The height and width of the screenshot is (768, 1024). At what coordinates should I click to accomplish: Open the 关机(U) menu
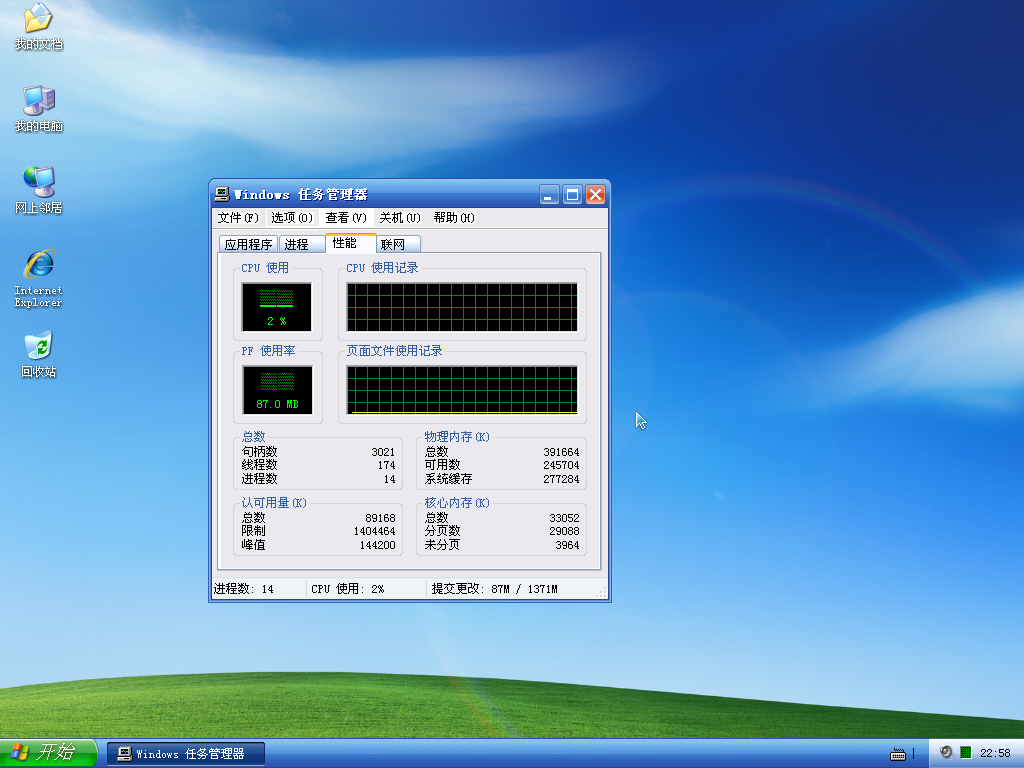click(400, 217)
